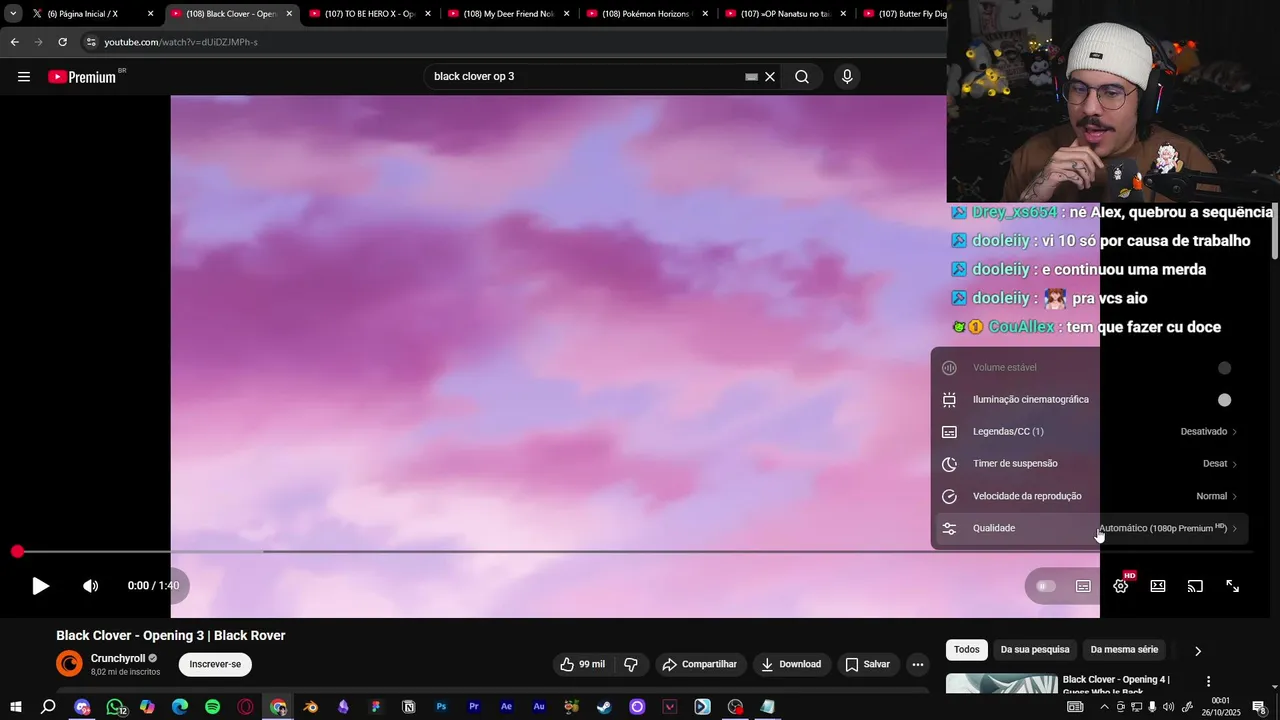Viewport: 1280px width, 720px height.
Task: Share video via Compartilhar
Action: (700, 664)
